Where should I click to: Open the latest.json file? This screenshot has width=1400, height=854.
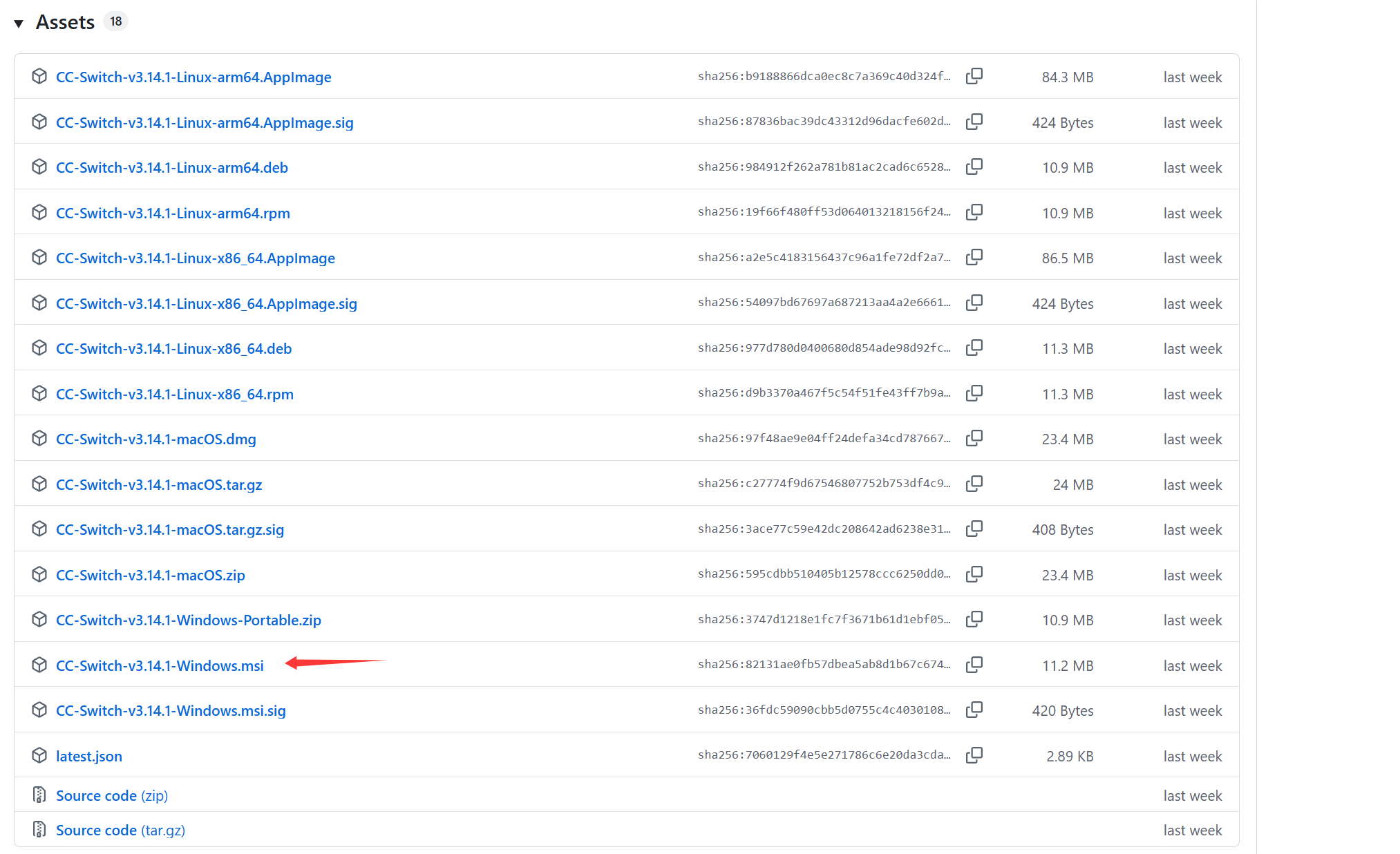pos(89,756)
